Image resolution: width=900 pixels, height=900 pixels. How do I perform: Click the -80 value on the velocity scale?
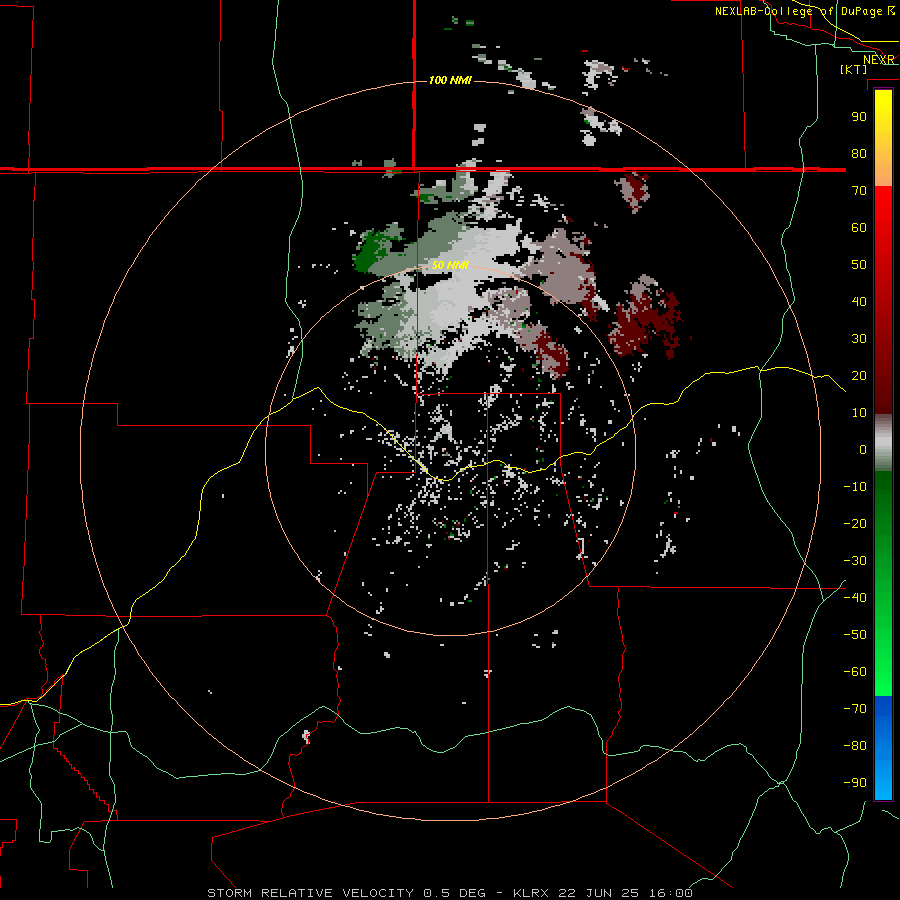click(855, 746)
